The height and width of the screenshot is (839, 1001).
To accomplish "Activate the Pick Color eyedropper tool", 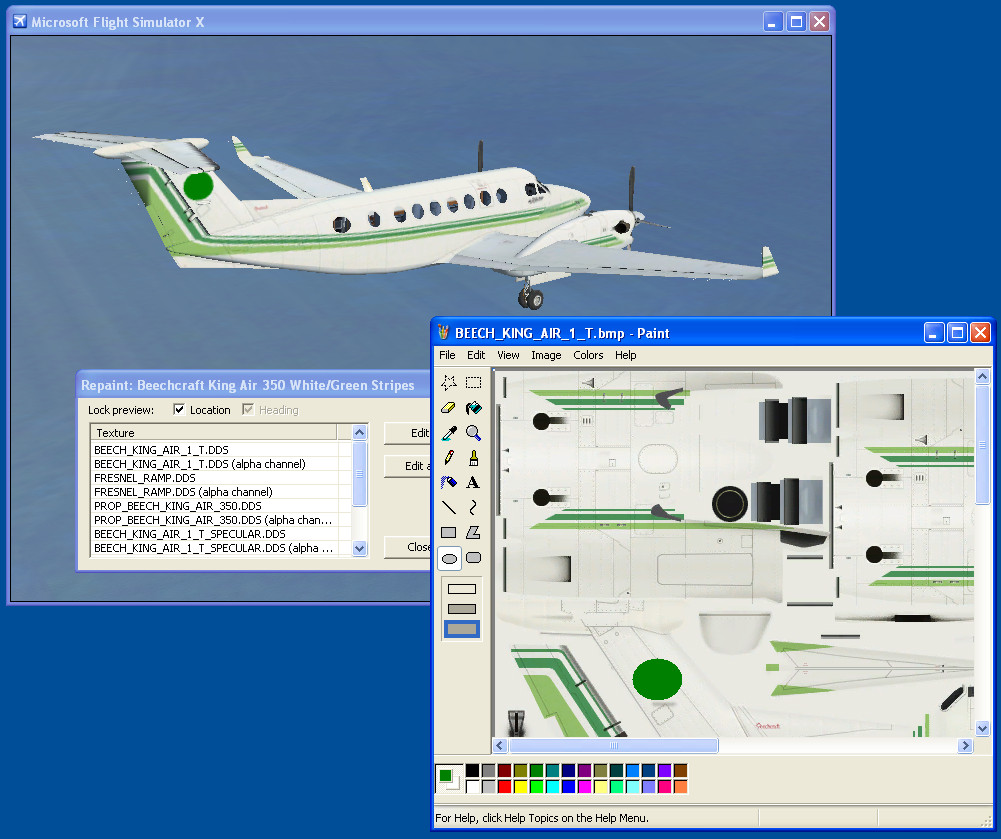I will tap(449, 432).
